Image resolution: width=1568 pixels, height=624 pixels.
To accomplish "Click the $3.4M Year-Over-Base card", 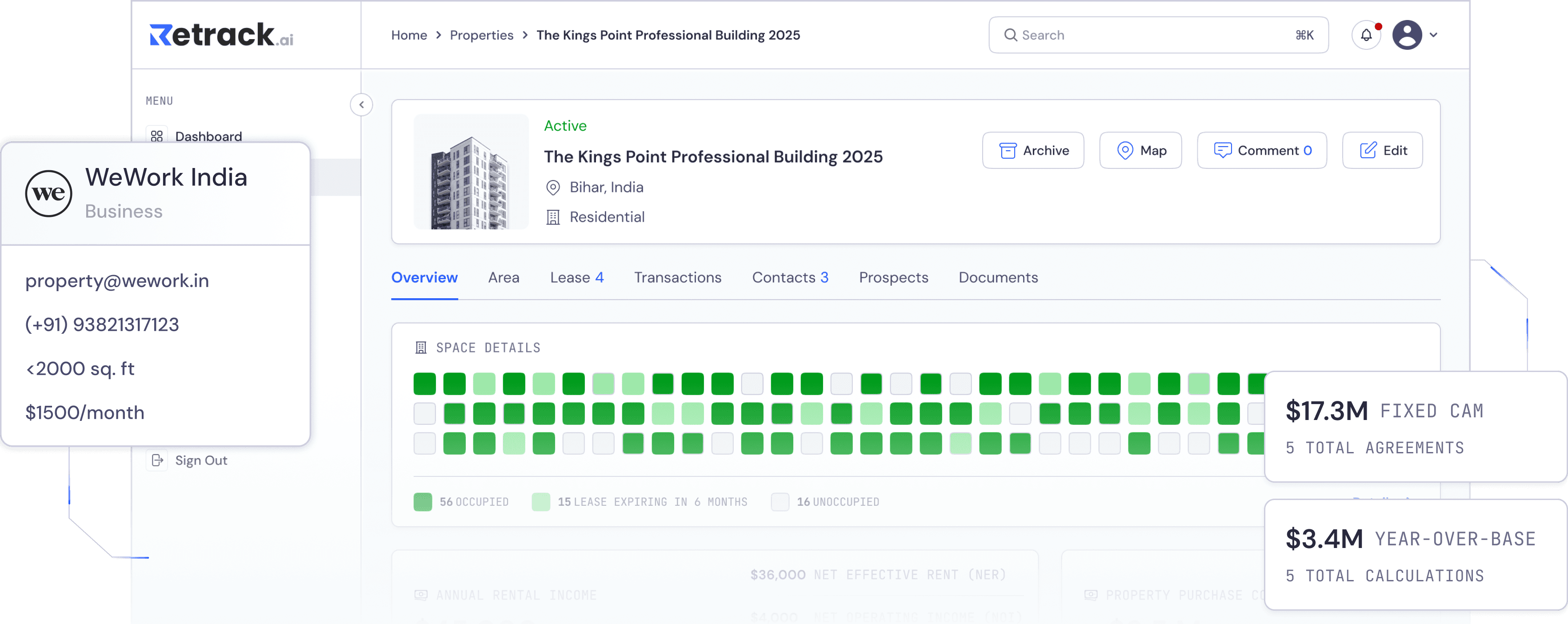I will click(x=1415, y=555).
